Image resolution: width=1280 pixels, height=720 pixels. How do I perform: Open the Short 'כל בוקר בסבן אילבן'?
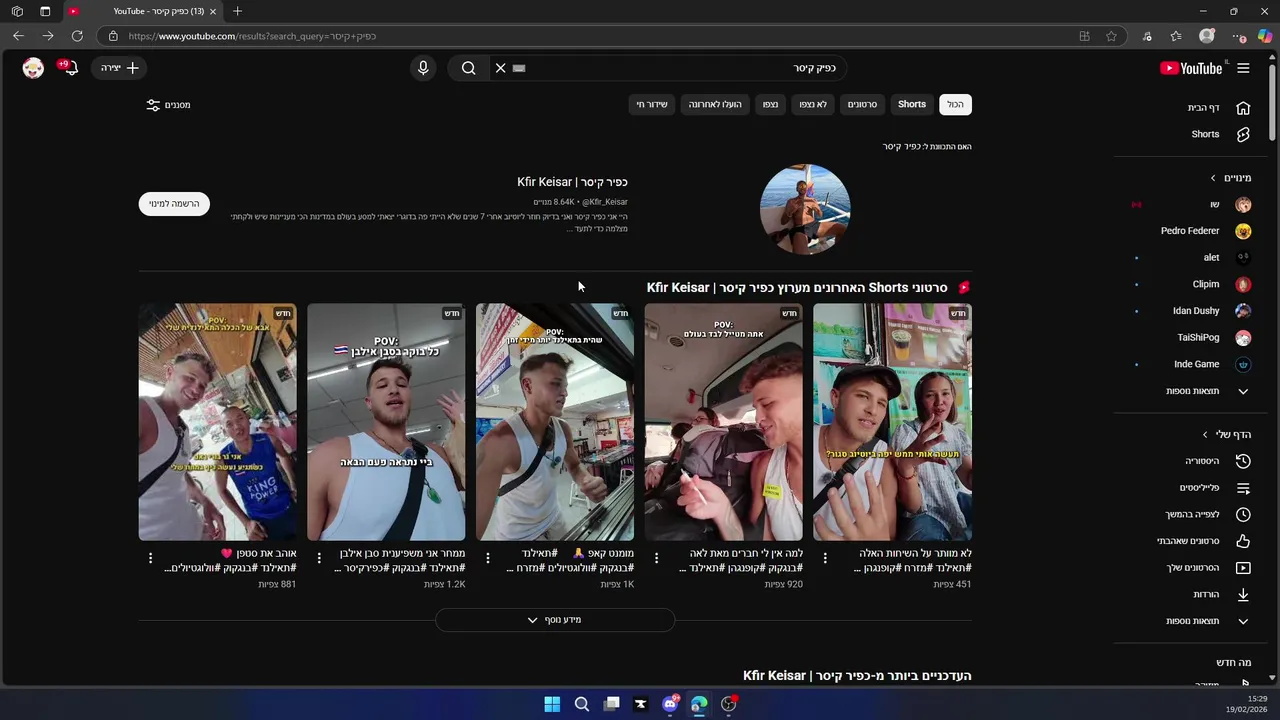click(x=386, y=422)
